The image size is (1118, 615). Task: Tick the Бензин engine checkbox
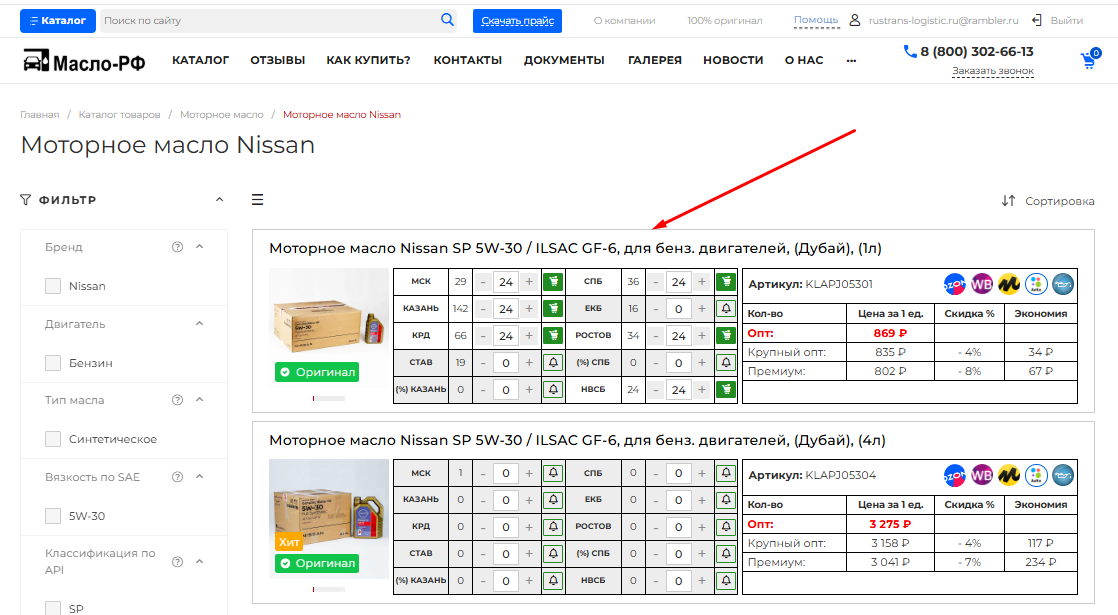click(x=53, y=363)
